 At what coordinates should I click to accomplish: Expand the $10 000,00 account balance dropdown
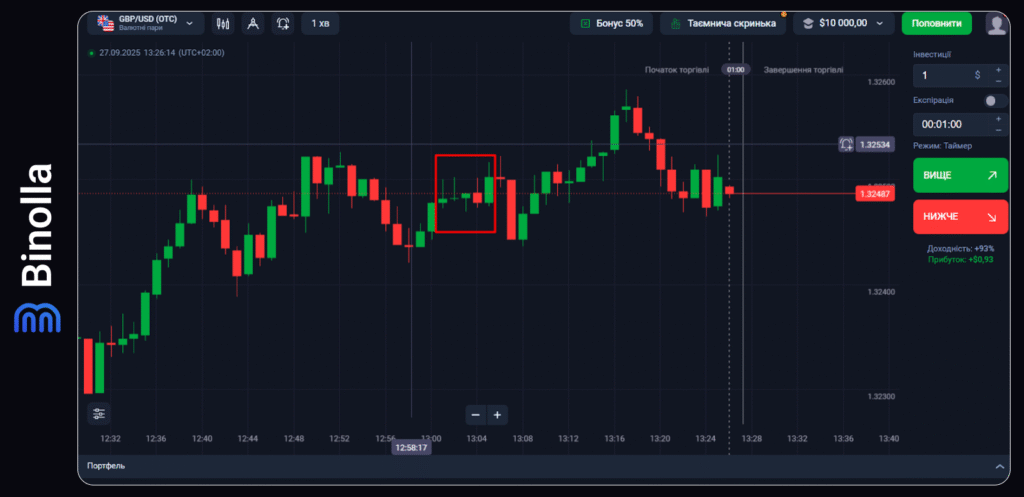coord(840,23)
